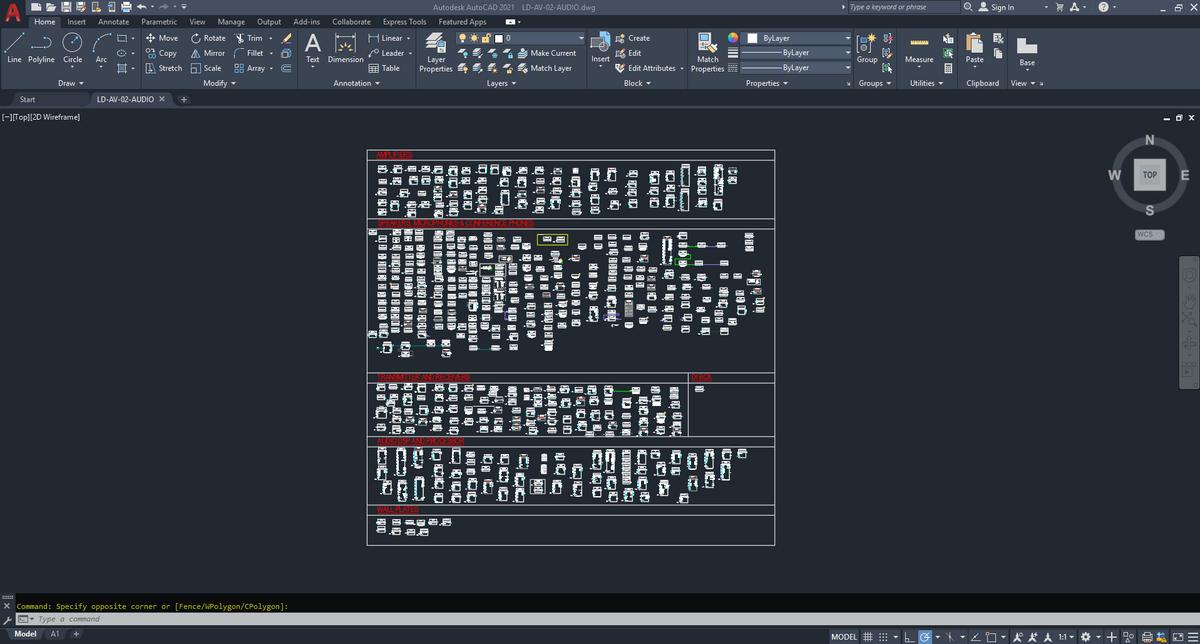Pick the Stretch tool
1200x644 pixels.
pyautogui.click(x=164, y=68)
